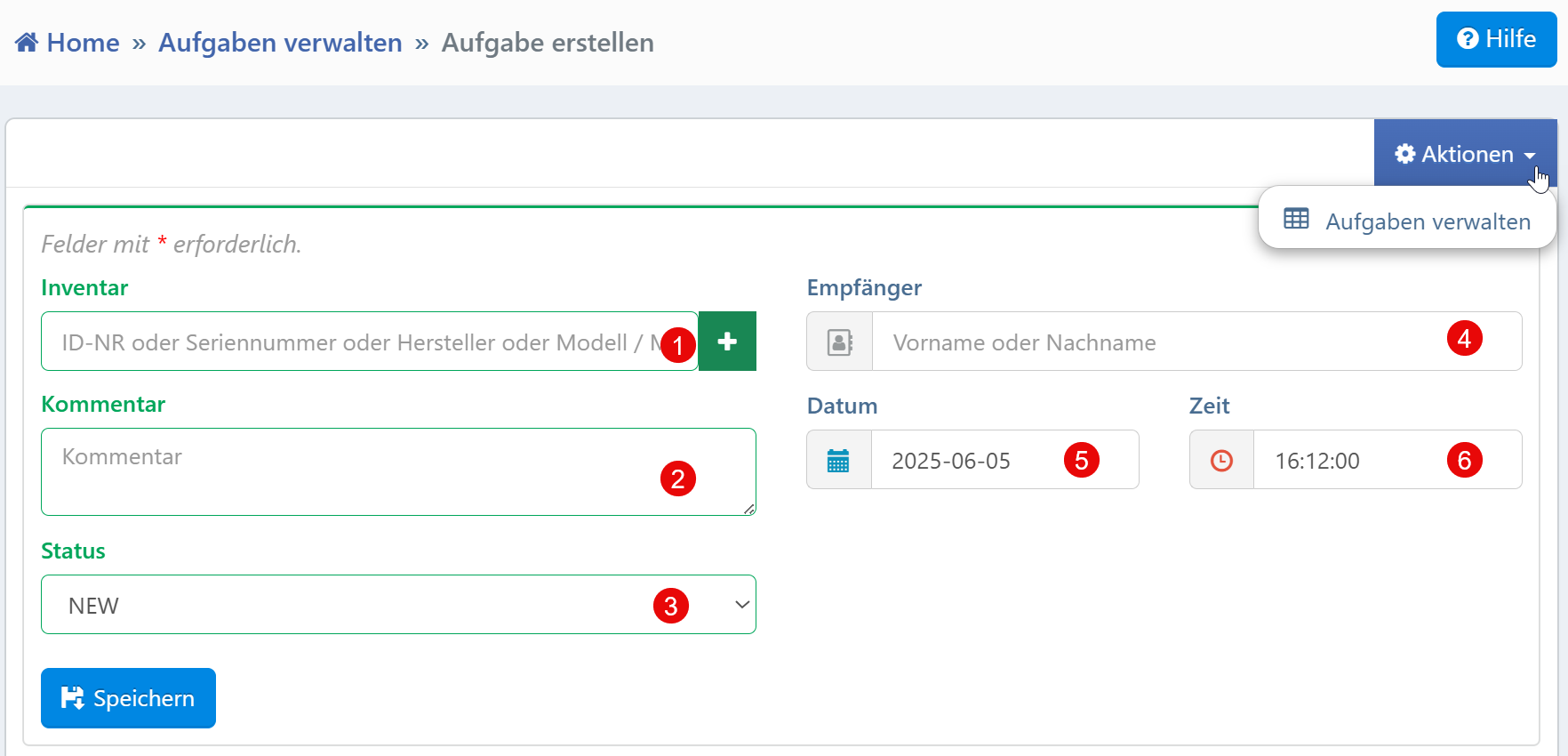Viewport: 1568px width, 756px height.
Task: Collapse the Aktionen dropdown menu
Action: click(1465, 154)
